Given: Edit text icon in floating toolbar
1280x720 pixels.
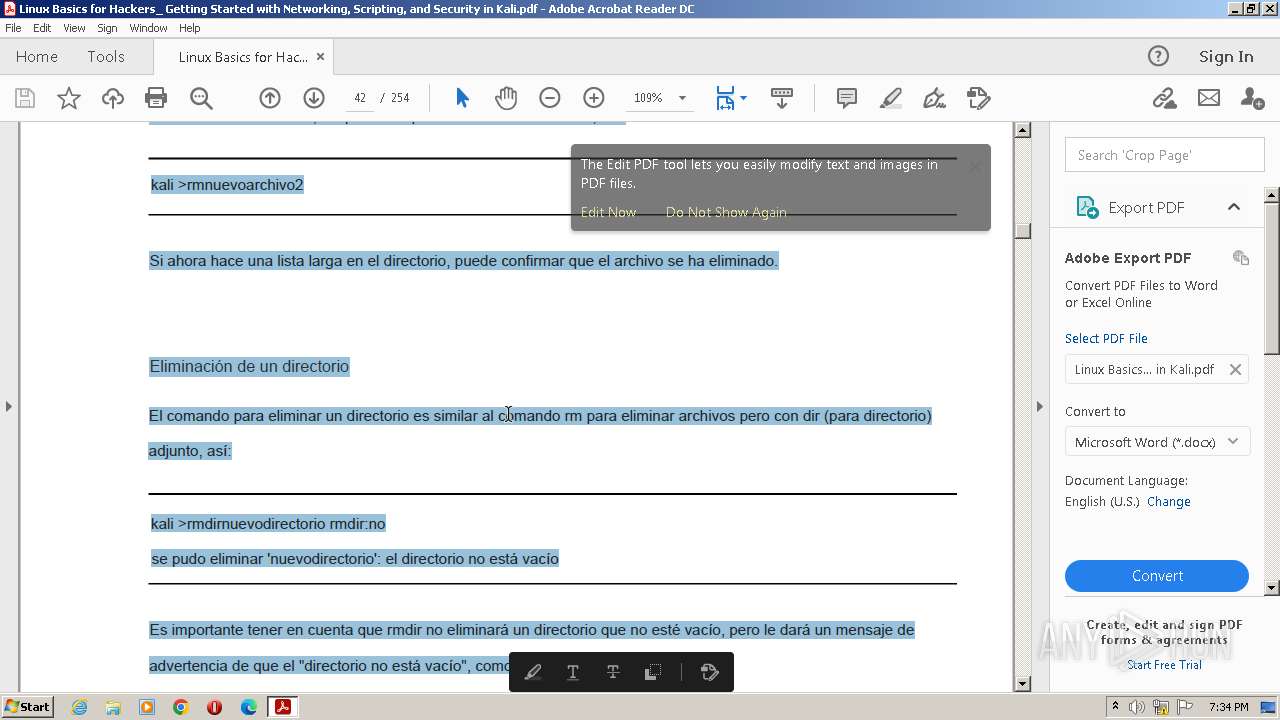Looking at the screenshot, I should click(x=710, y=672).
